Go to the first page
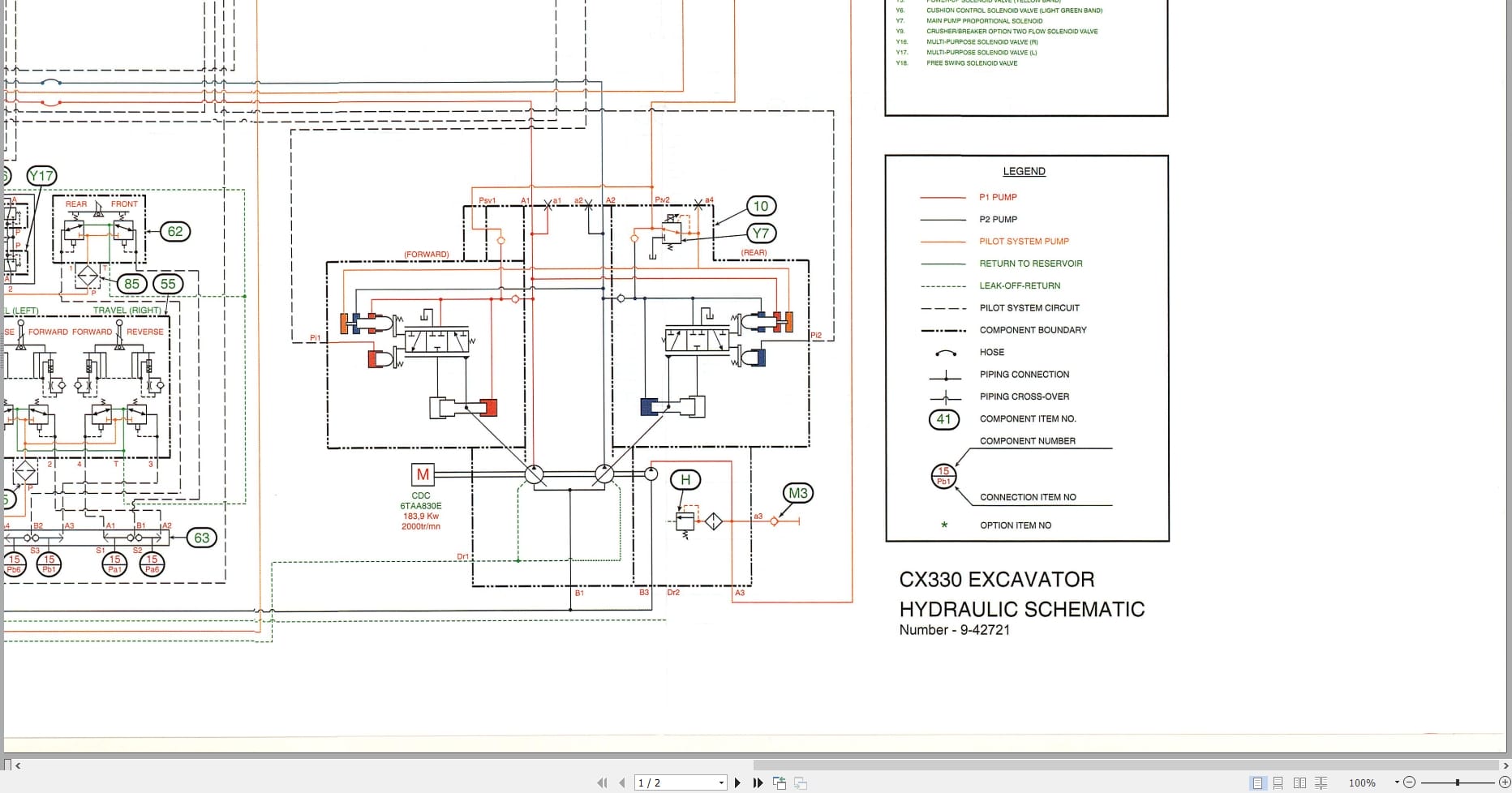 click(x=603, y=782)
